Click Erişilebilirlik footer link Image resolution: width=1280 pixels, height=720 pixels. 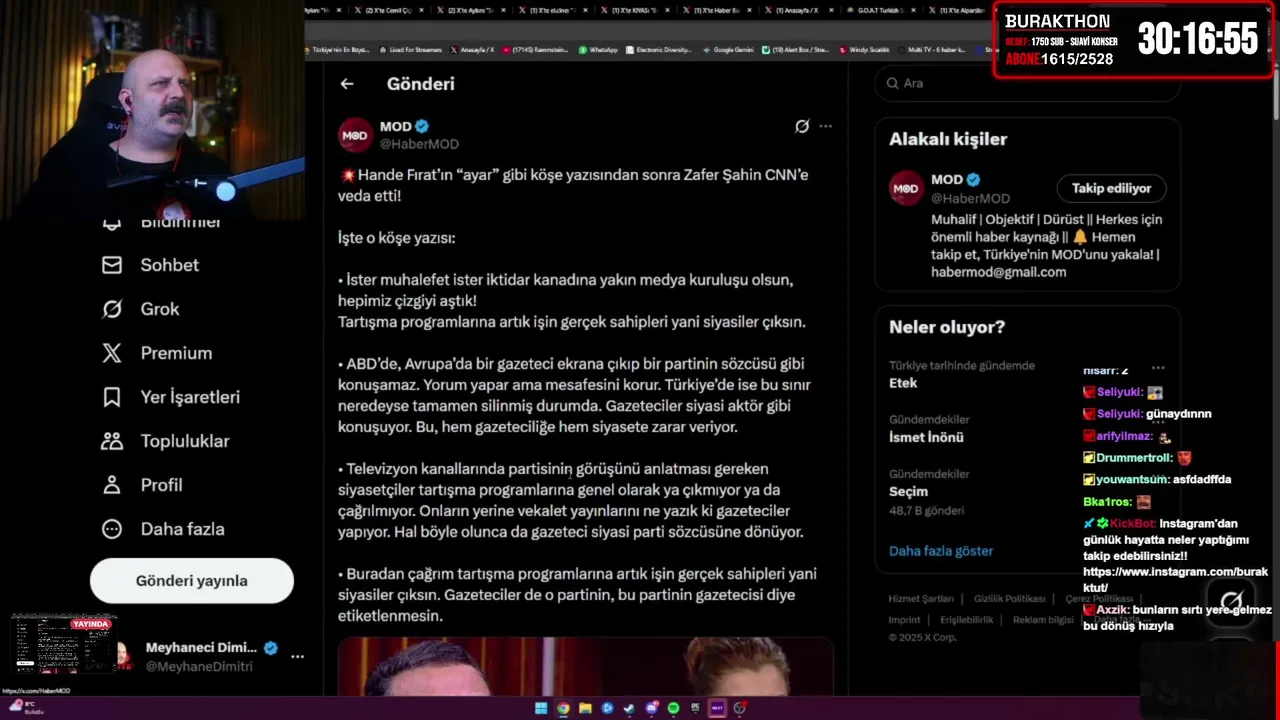967,620
